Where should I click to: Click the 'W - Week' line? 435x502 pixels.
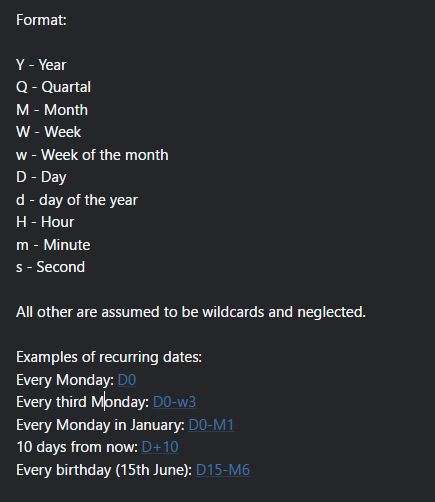pos(49,132)
